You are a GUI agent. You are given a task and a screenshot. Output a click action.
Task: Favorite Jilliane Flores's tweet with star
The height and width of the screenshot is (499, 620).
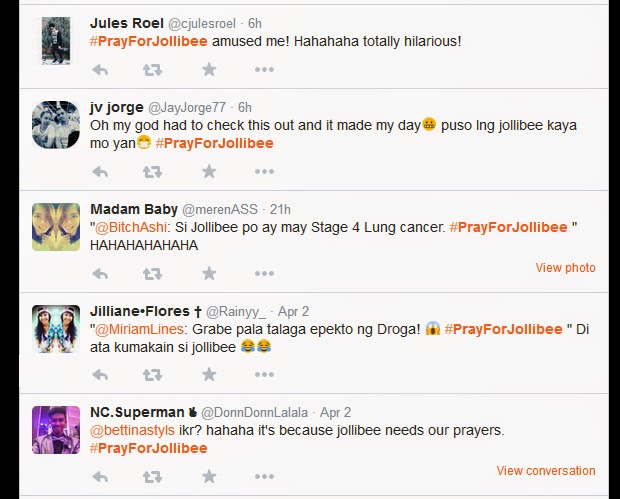click(209, 374)
